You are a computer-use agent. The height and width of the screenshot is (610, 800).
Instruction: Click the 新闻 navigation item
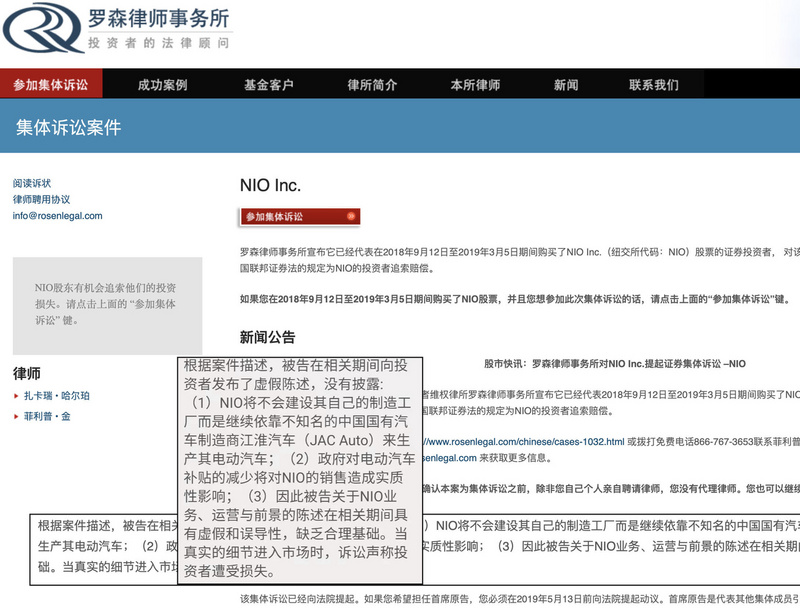(566, 85)
